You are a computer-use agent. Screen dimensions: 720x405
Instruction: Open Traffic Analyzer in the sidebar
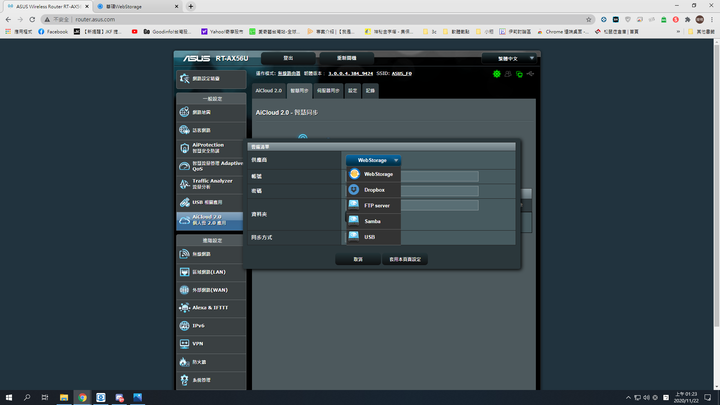211,184
